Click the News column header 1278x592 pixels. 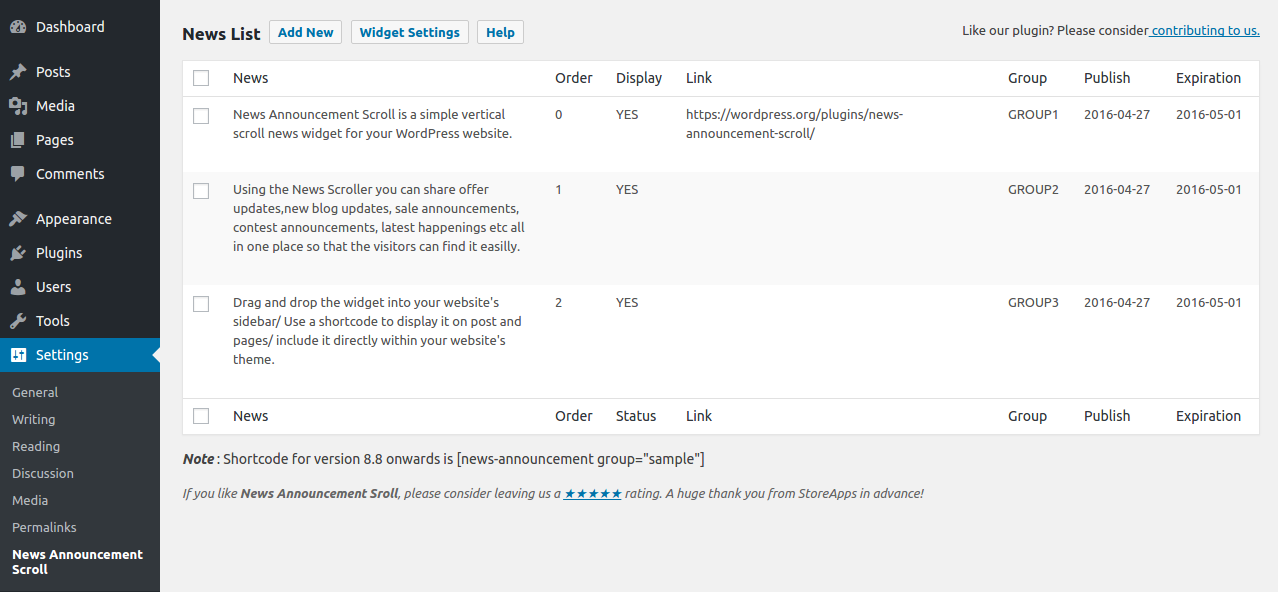(251, 78)
